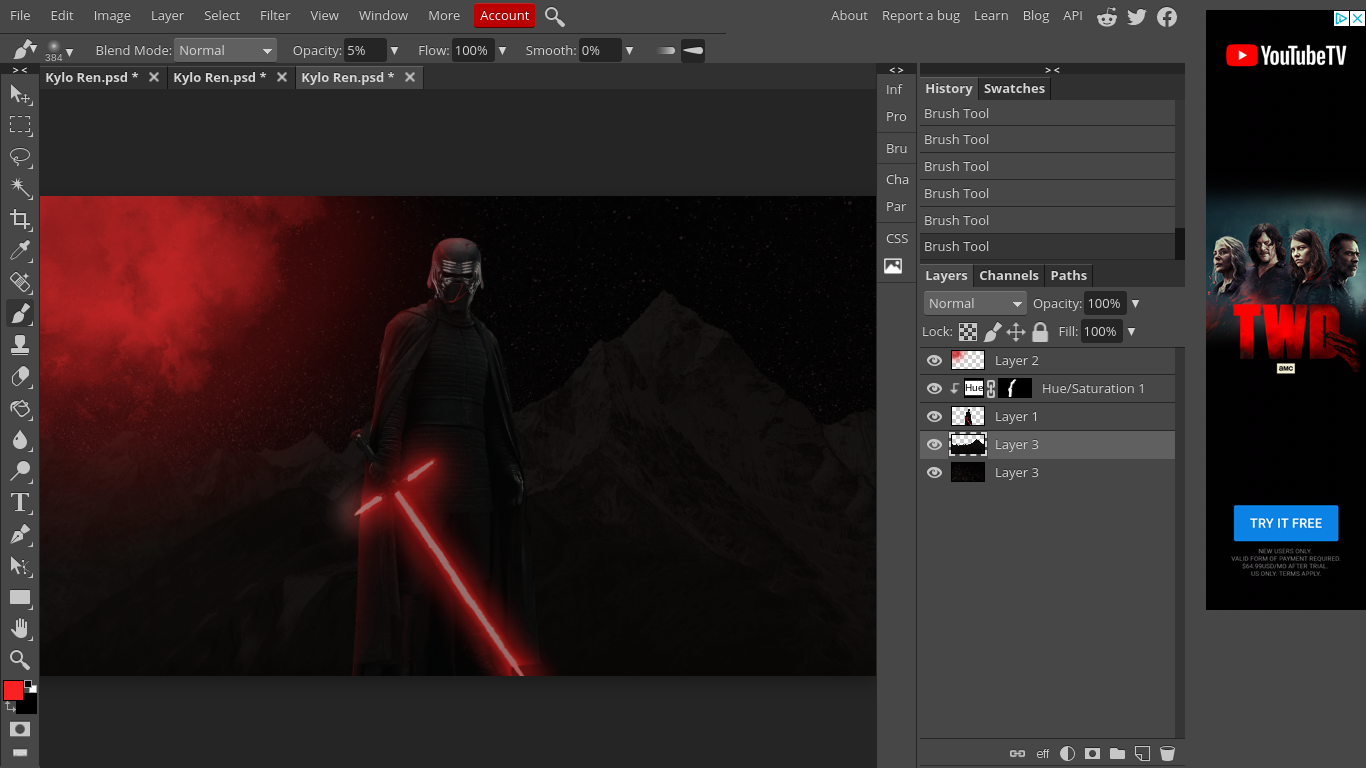Select the Pen tool

[x=19, y=534]
